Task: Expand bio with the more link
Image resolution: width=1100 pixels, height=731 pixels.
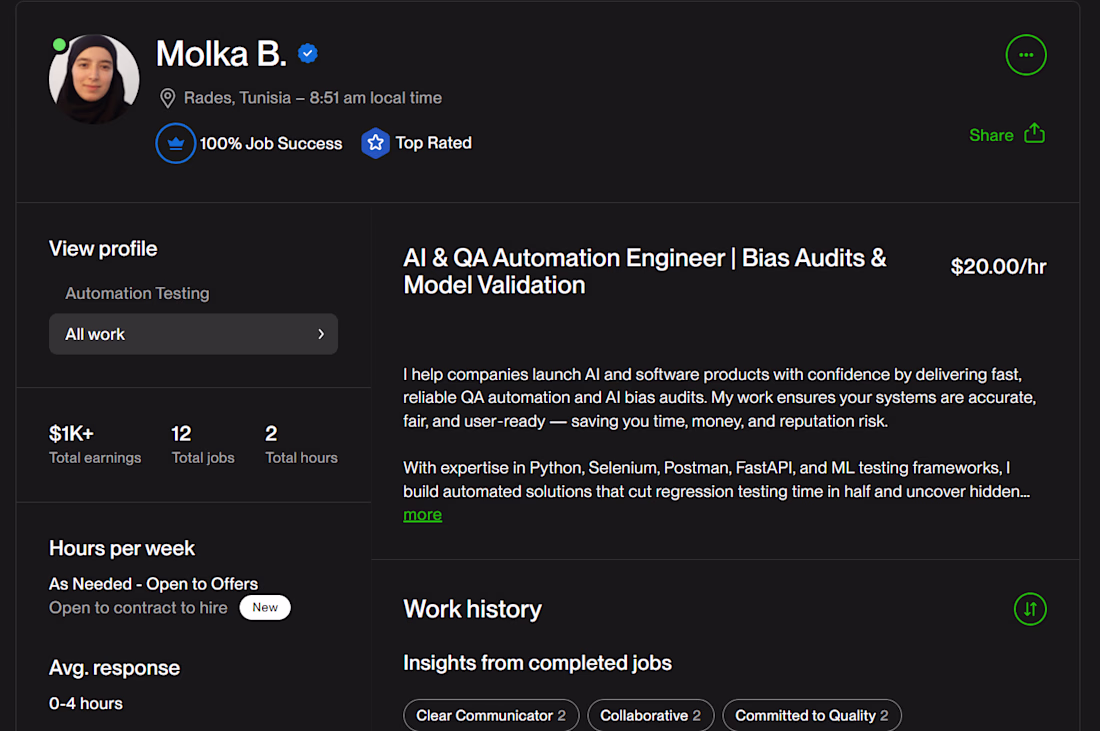Action: click(x=422, y=515)
